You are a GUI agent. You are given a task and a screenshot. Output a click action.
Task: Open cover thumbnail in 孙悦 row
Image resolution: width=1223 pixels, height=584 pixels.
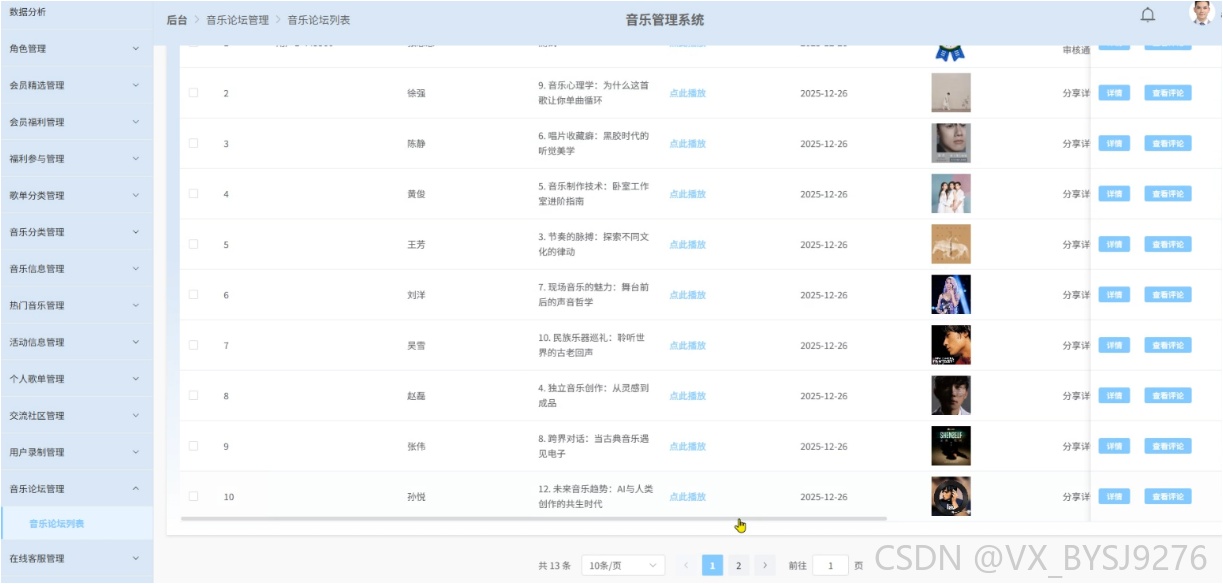[951, 496]
